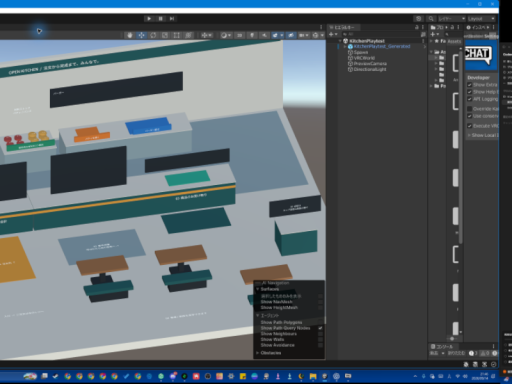
Task: Advance one frame with Step button
Action: click(172, 19)
